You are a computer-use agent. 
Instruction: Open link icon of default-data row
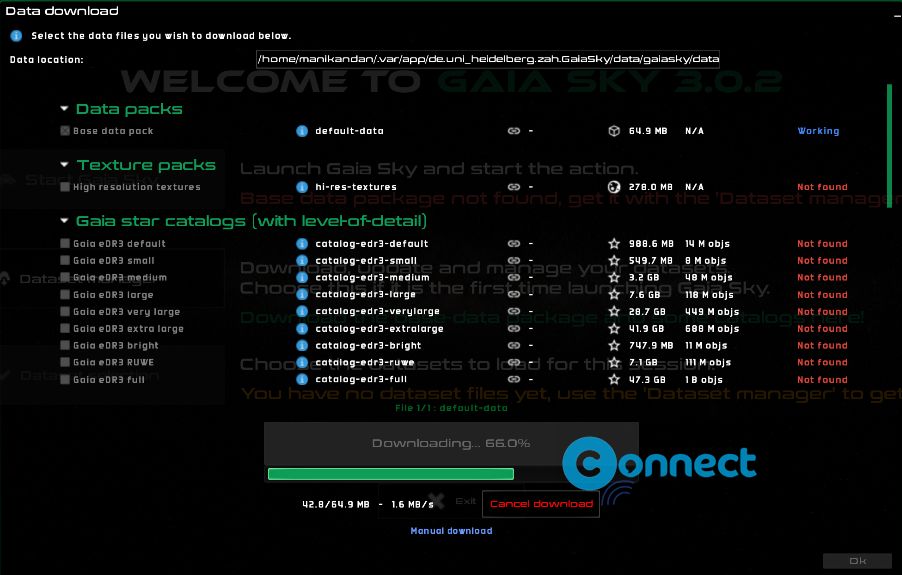514,131
